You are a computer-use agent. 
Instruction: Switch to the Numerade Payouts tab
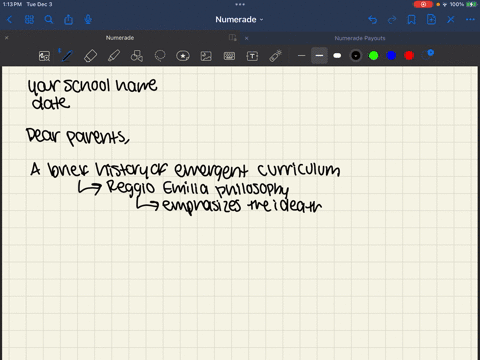click(x=360, y=38)
